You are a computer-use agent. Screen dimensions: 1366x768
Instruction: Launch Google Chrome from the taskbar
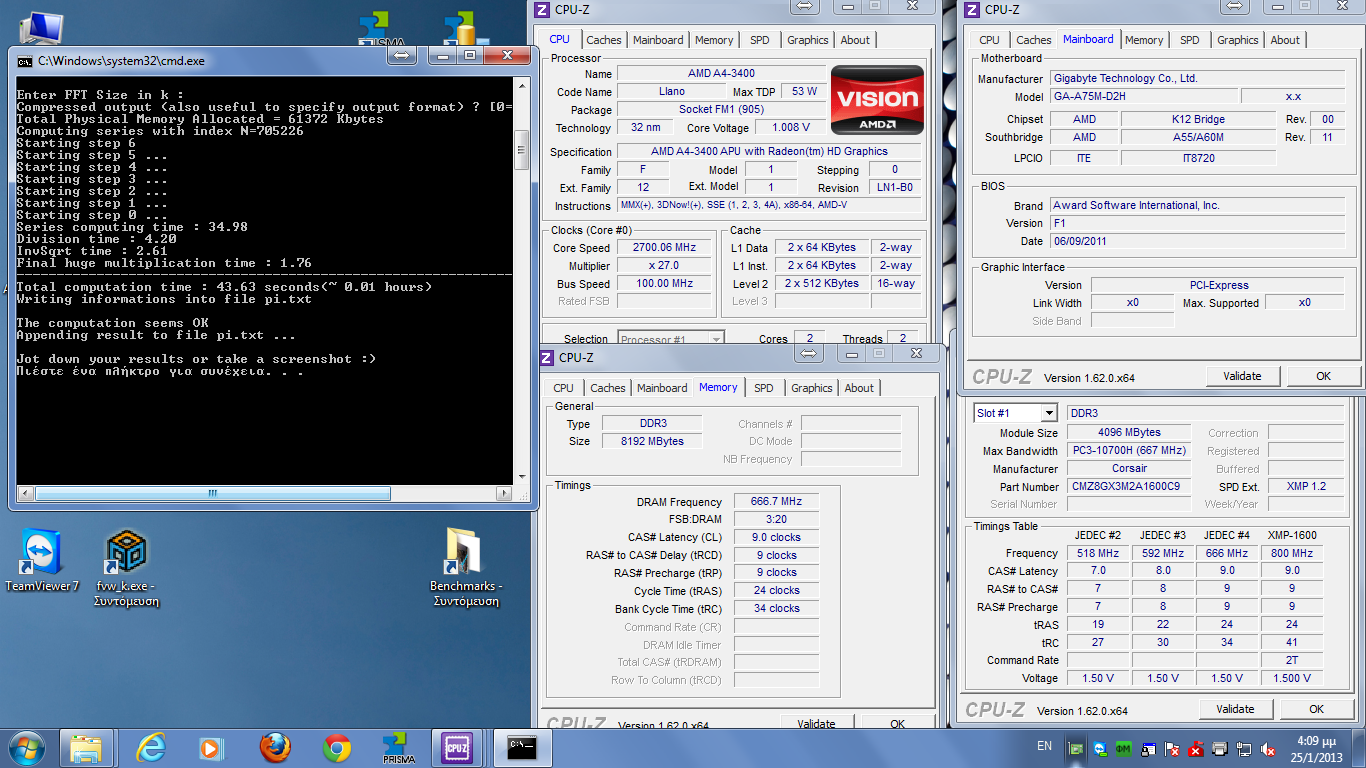[x=337, y=748]
